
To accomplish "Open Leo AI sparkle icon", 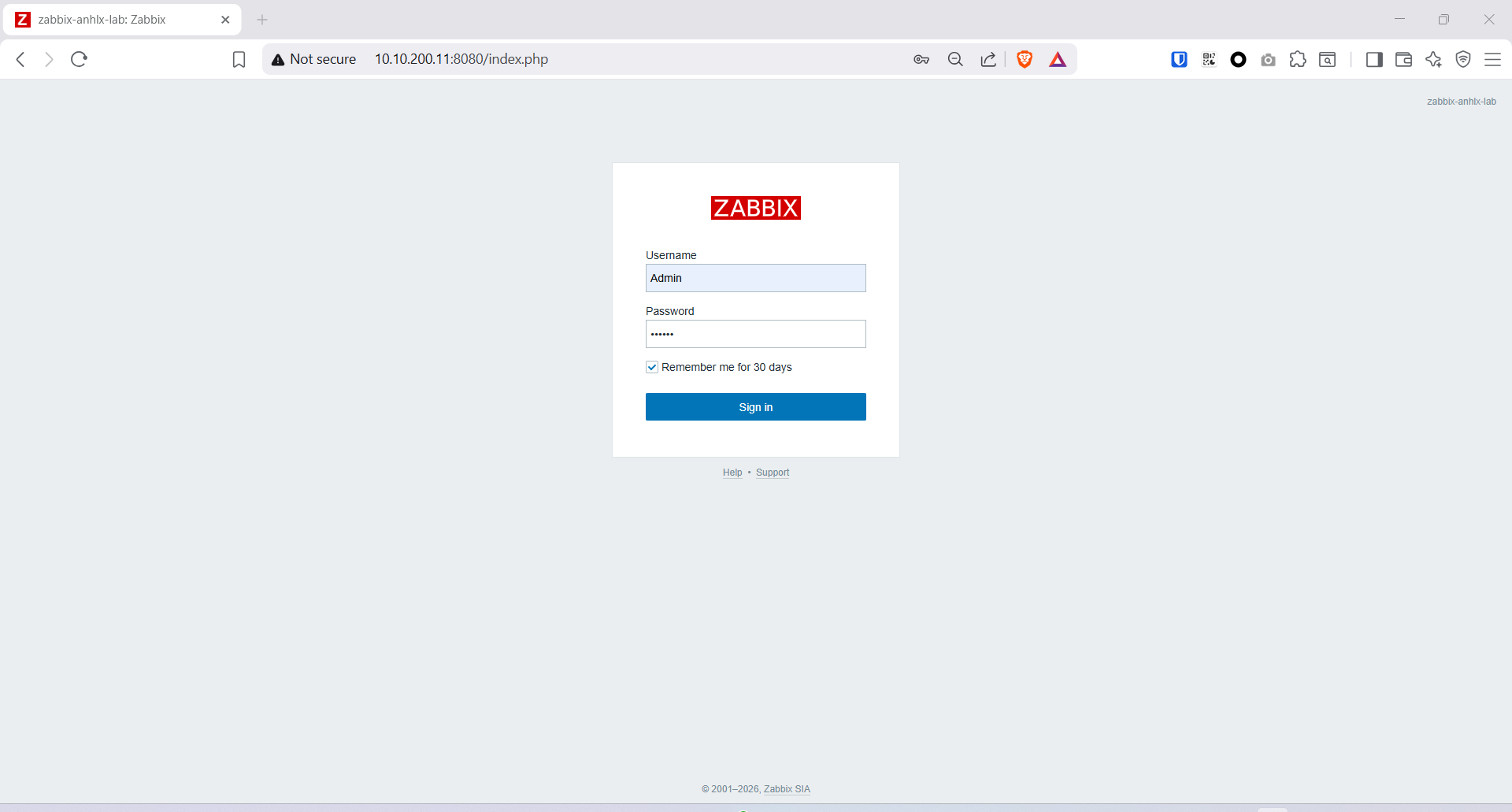I will click(x=1433, y=59).
